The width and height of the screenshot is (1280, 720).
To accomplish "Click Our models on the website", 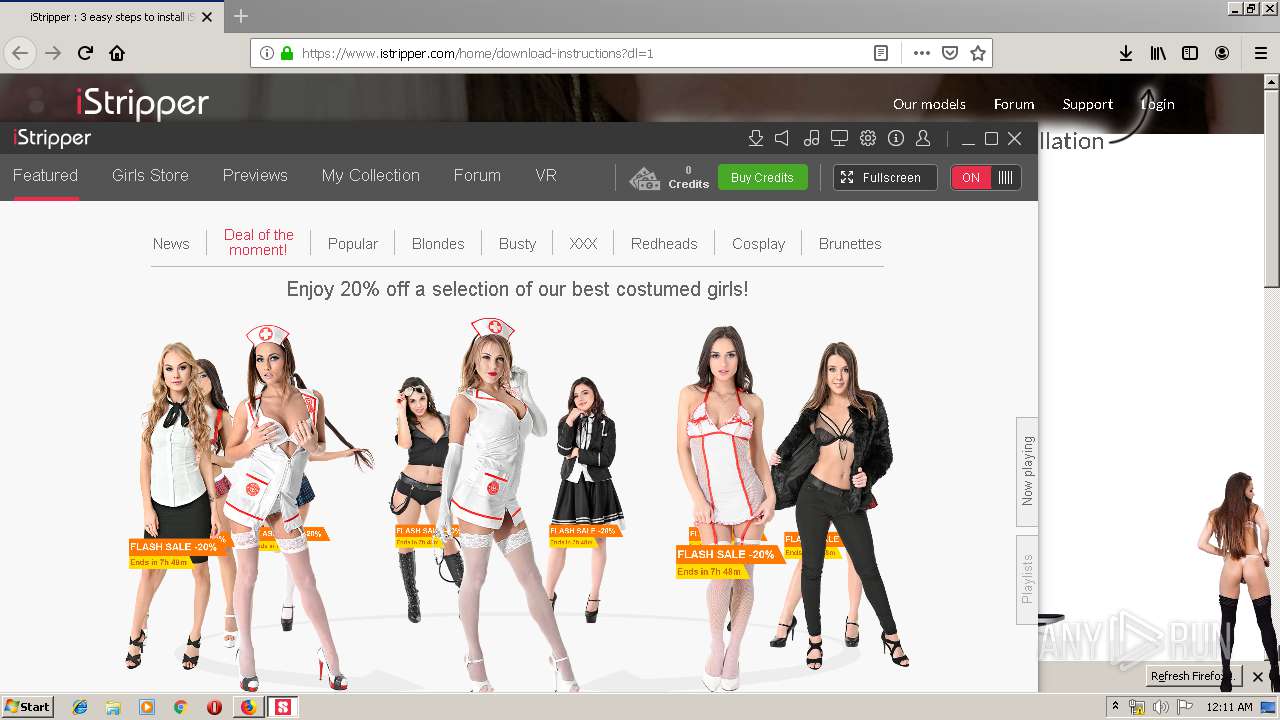I will [929, 104].
